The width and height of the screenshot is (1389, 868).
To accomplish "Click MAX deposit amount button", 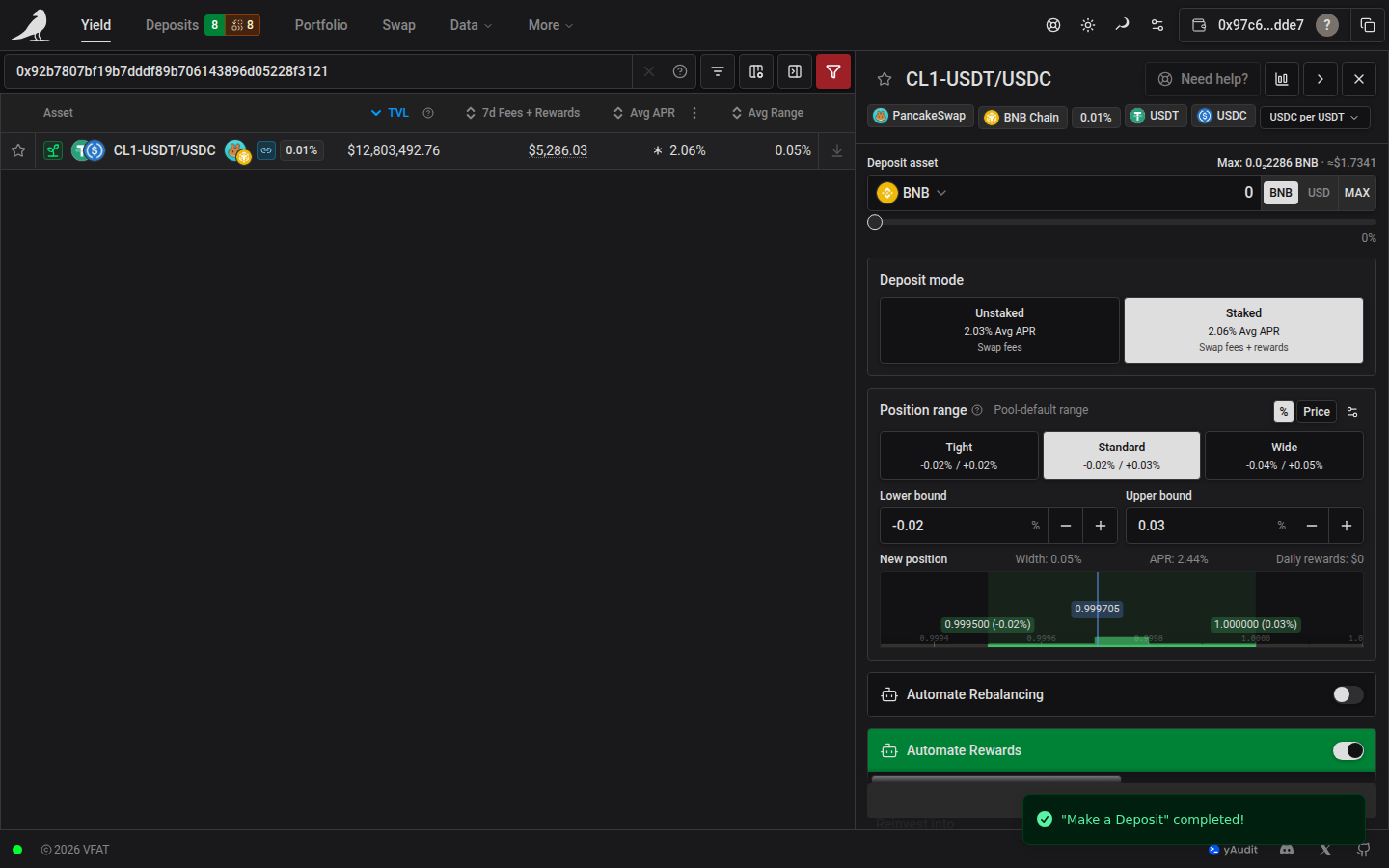I will 1357,193.
